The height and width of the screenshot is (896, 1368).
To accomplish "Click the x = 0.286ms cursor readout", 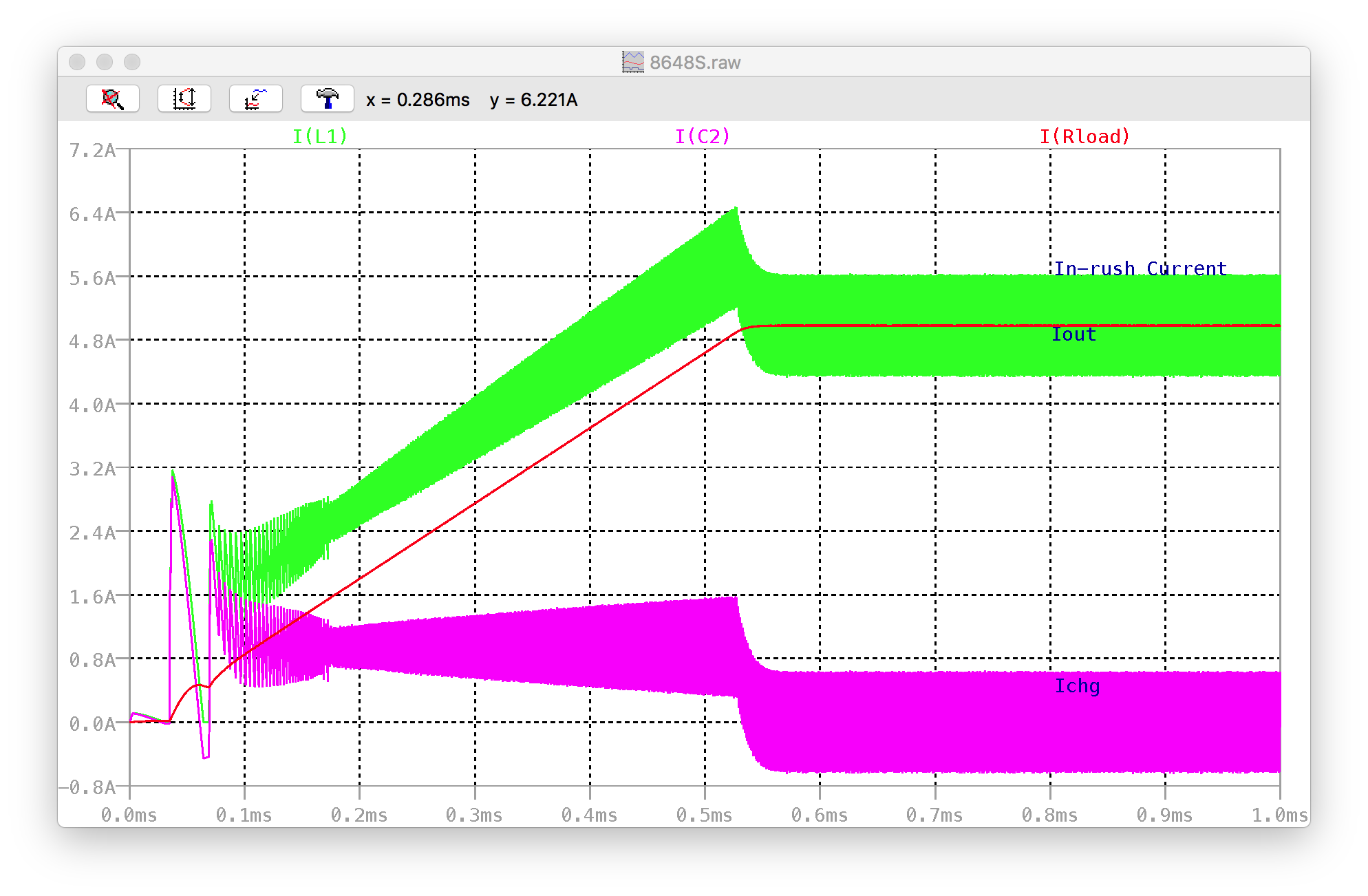I will click(418, 100).
